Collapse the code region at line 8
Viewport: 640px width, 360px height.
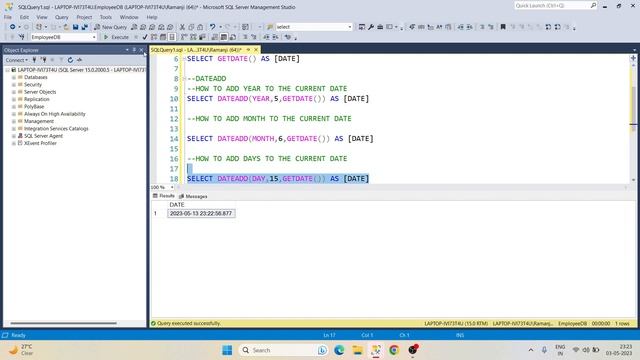pos(184,78)
